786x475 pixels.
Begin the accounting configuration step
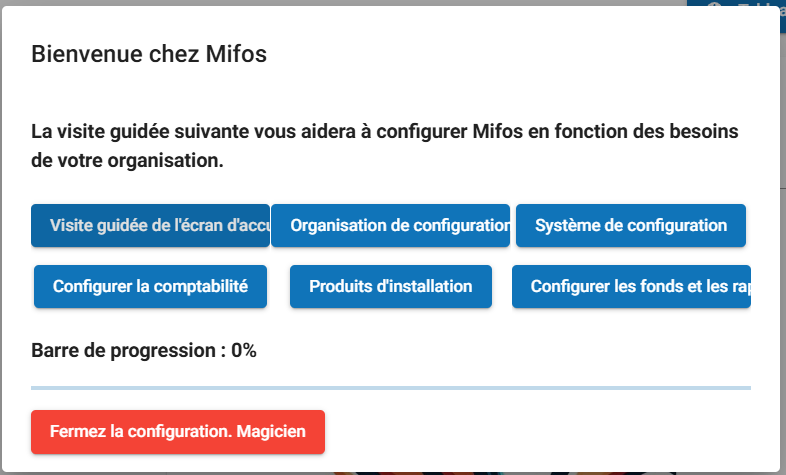(150, 287)
